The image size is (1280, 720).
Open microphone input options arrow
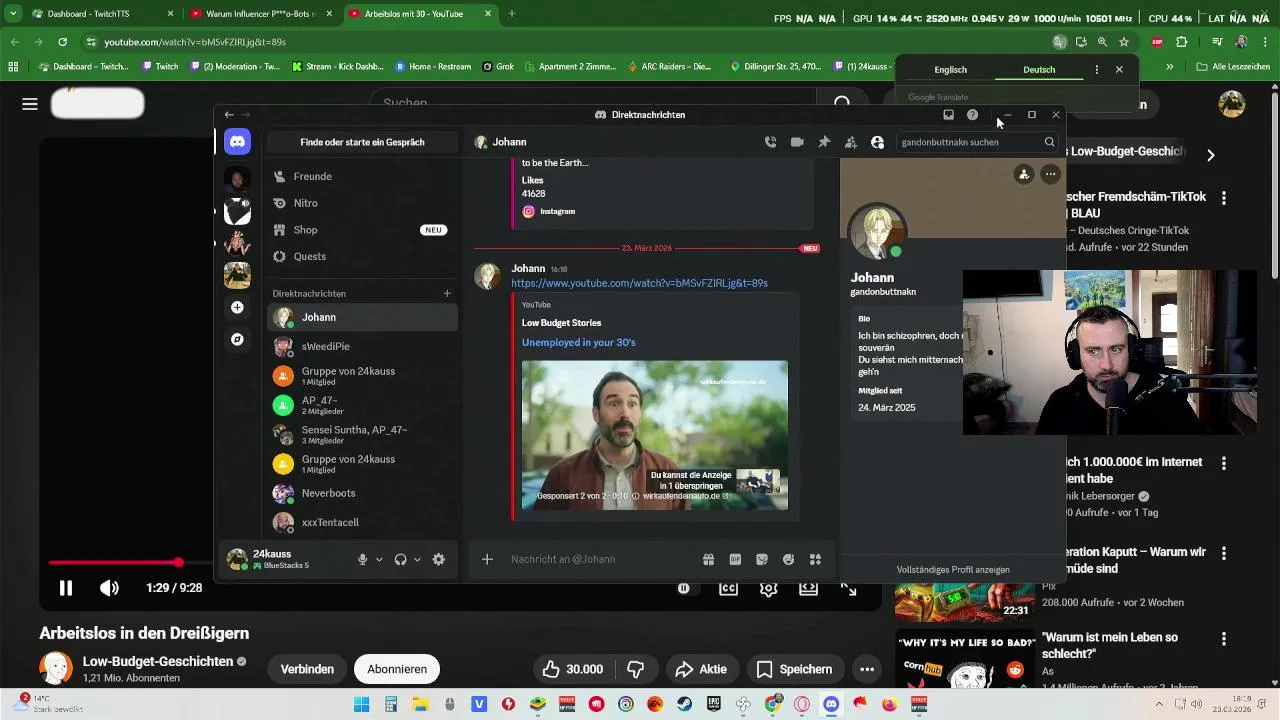point(379,560)
